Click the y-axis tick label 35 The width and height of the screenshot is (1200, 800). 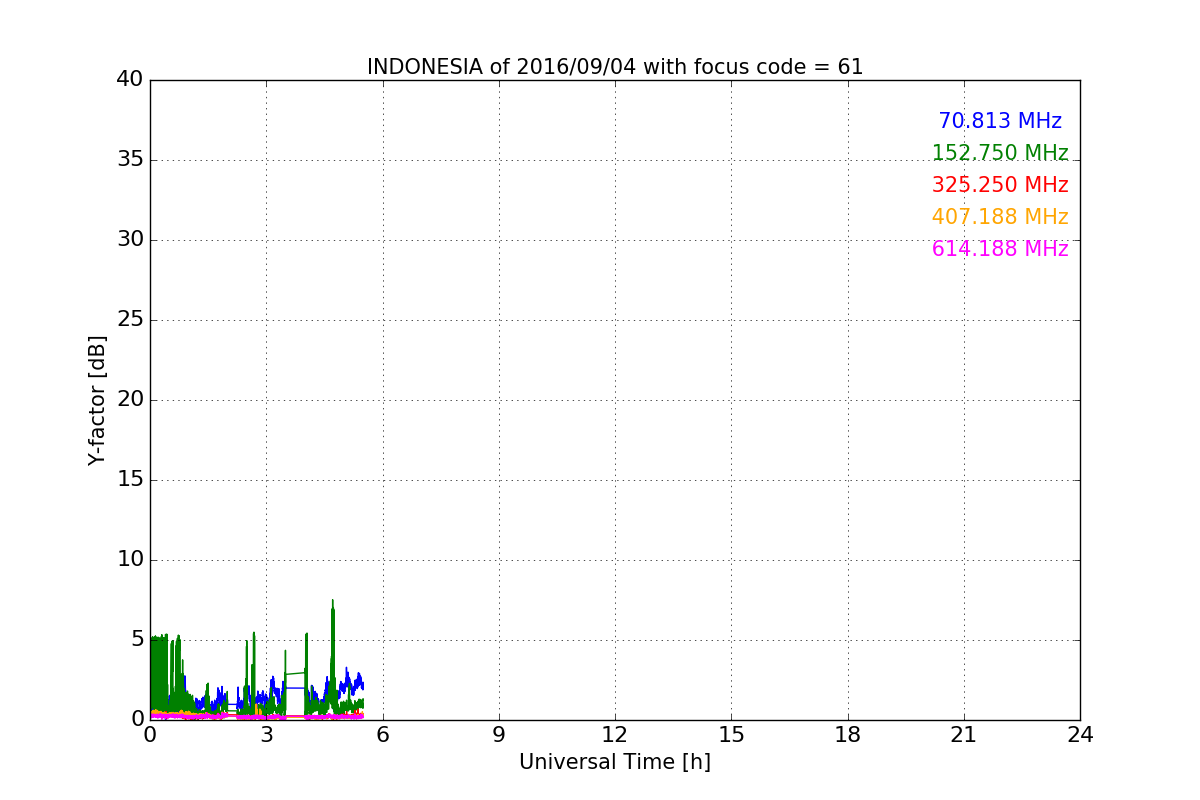tap(129, 160)
